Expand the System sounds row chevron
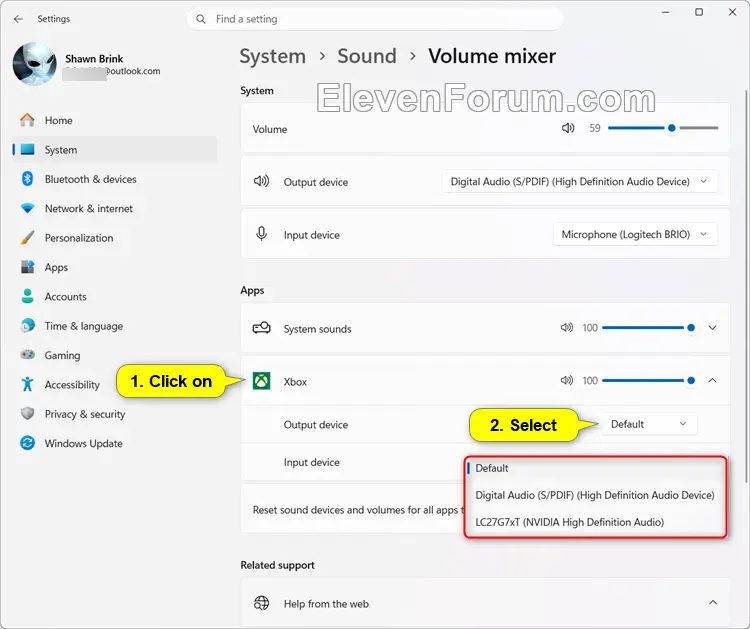This screenshot has height=629, width=750. point(712,328)
